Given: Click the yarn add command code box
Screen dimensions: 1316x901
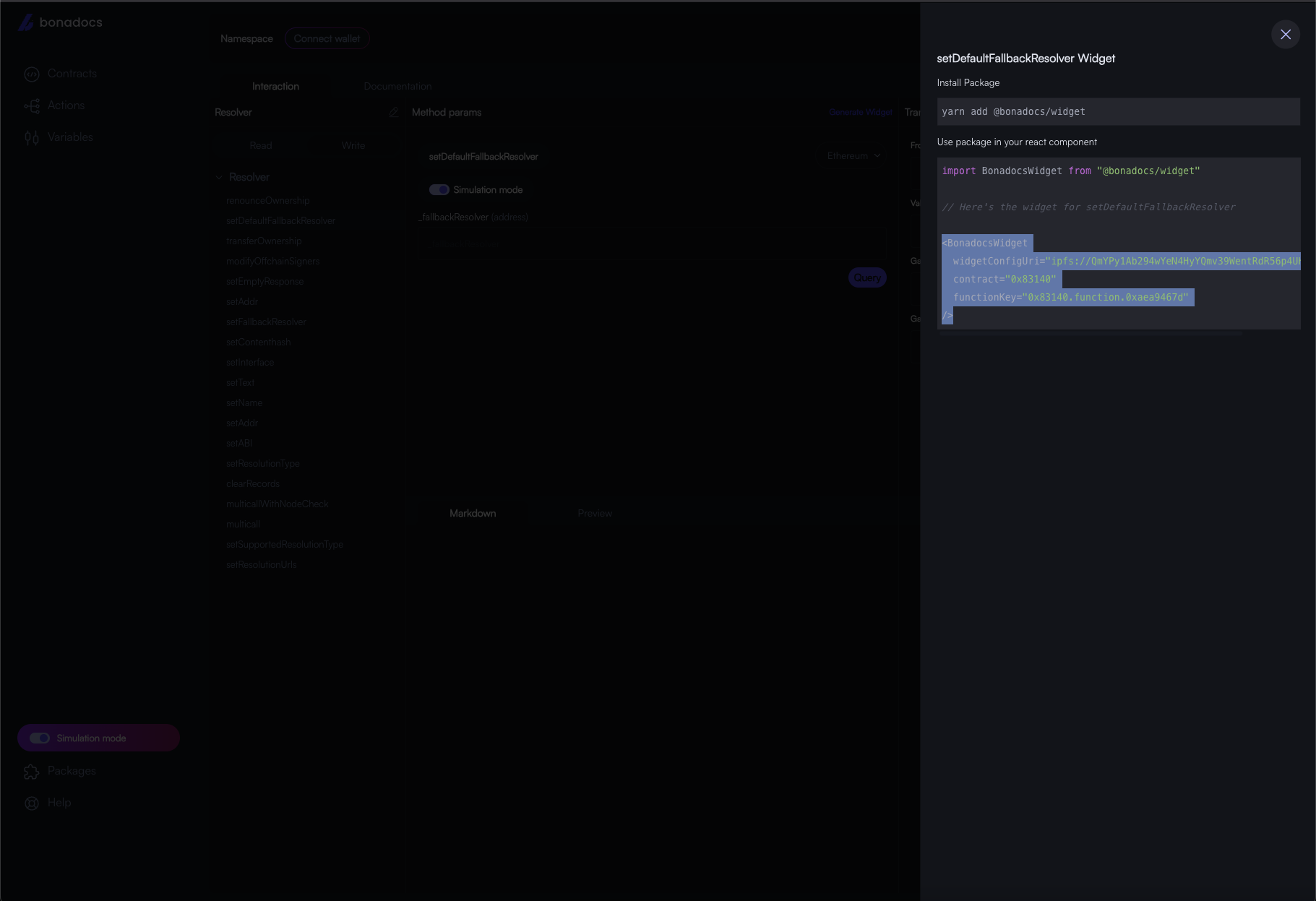Looking at the screenshot, I should pos(1118,111).
